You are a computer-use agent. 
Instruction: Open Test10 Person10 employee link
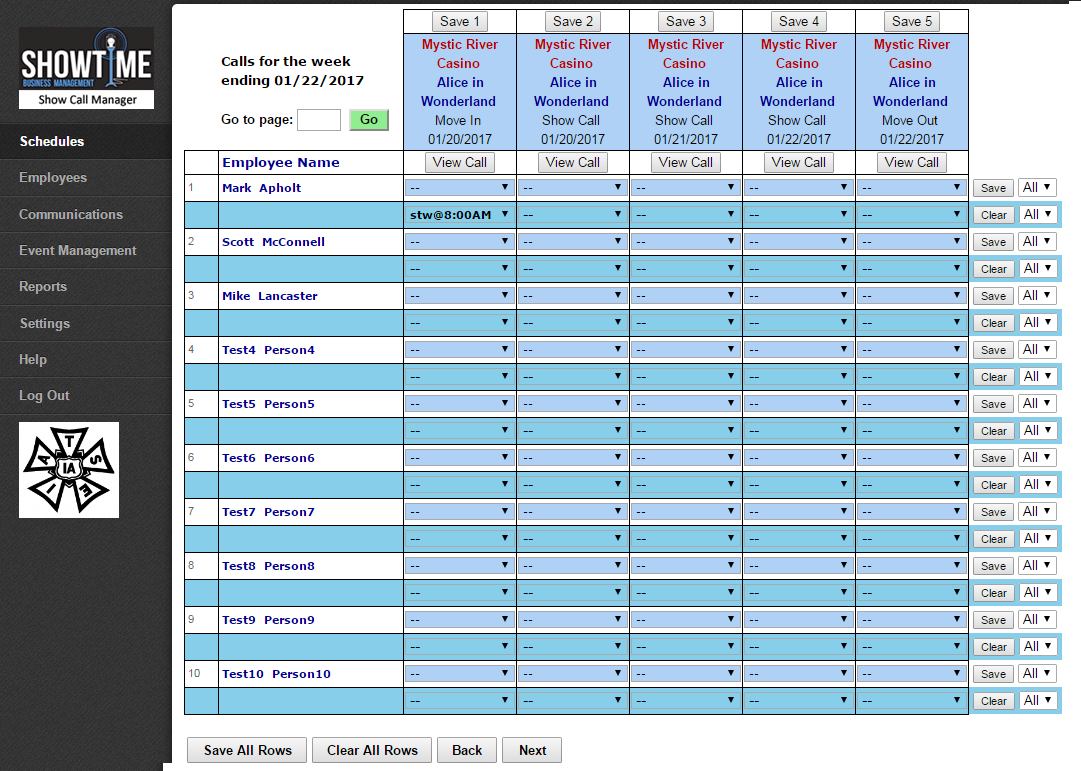276,674
